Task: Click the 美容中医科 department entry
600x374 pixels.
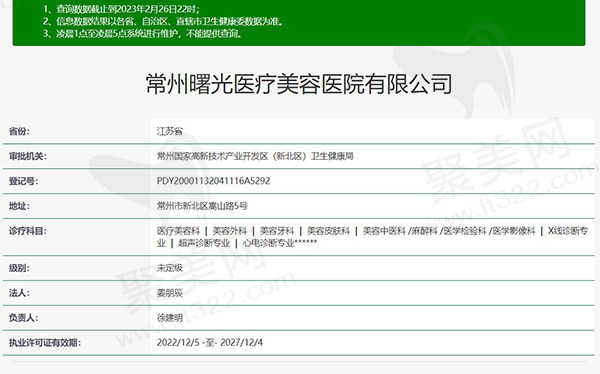Action: tap(384, 231)
